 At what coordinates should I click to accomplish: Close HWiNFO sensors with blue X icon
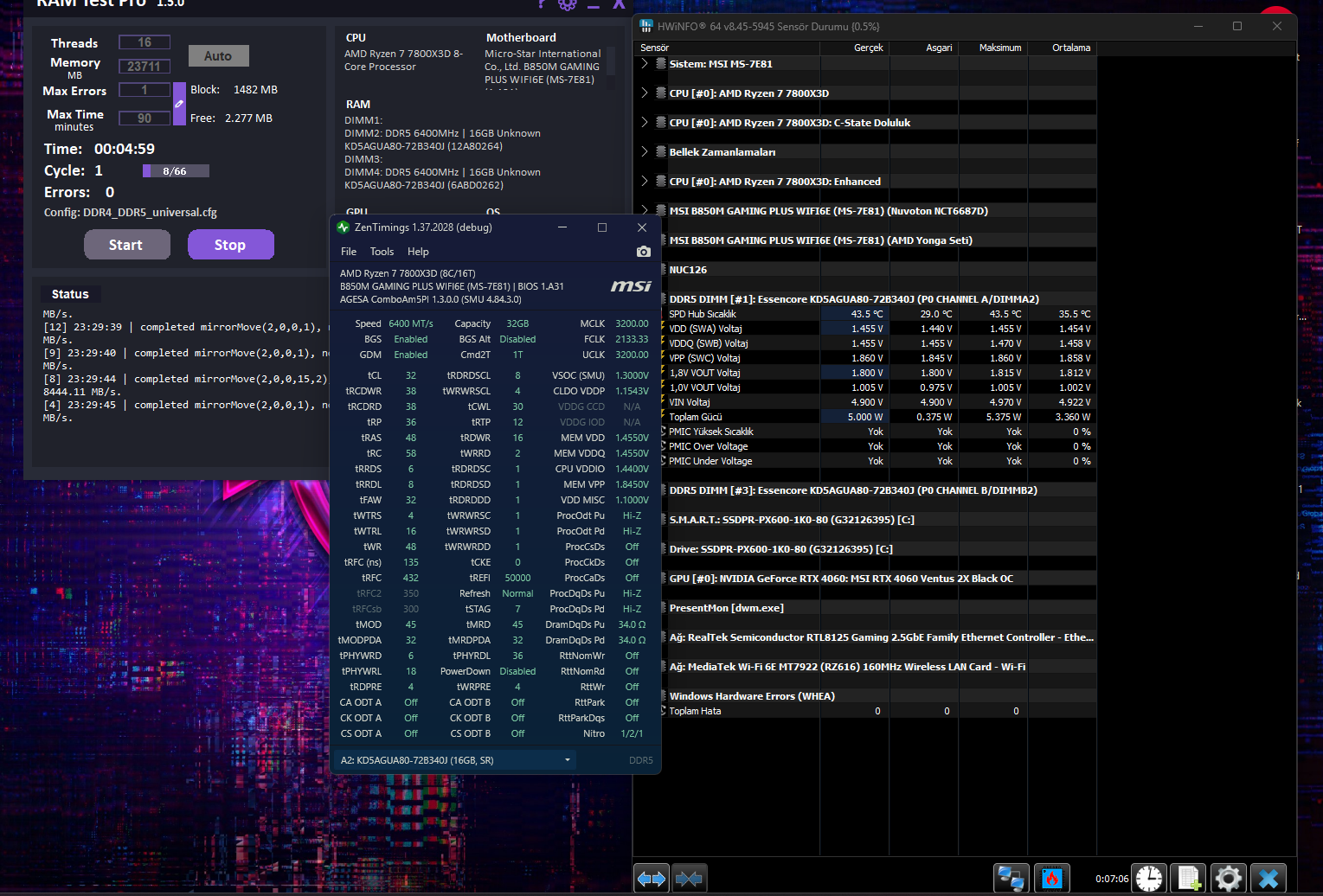[1268, 879]
